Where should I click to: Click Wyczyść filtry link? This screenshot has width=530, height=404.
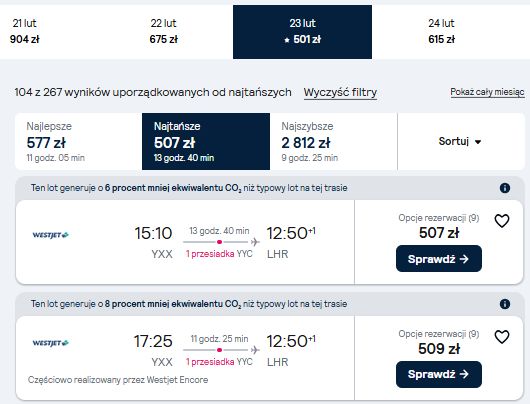pyautogui.click(x=340, y=92)
